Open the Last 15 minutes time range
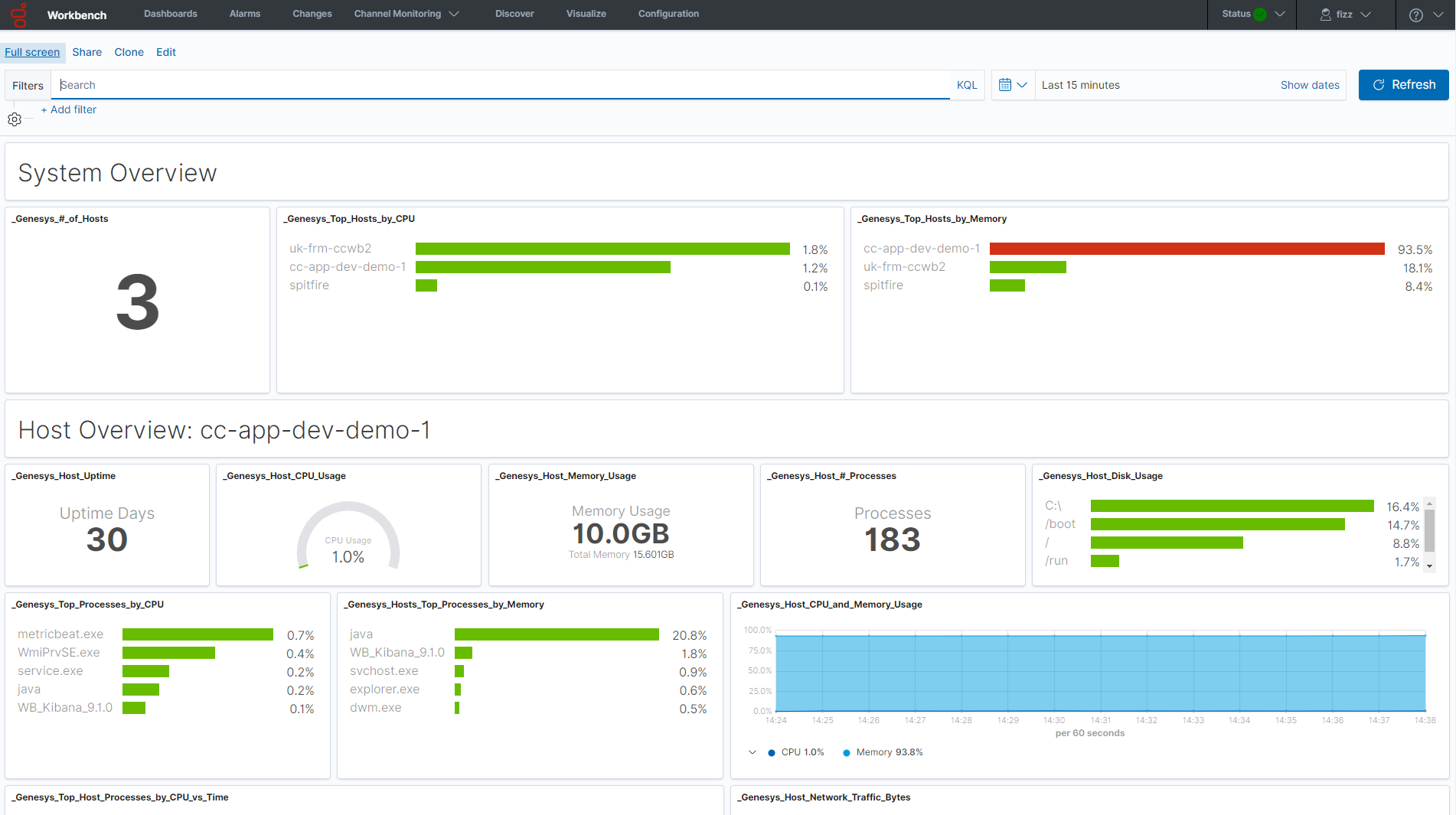Screen dimensions: 1456x815 pos(1080,85)
